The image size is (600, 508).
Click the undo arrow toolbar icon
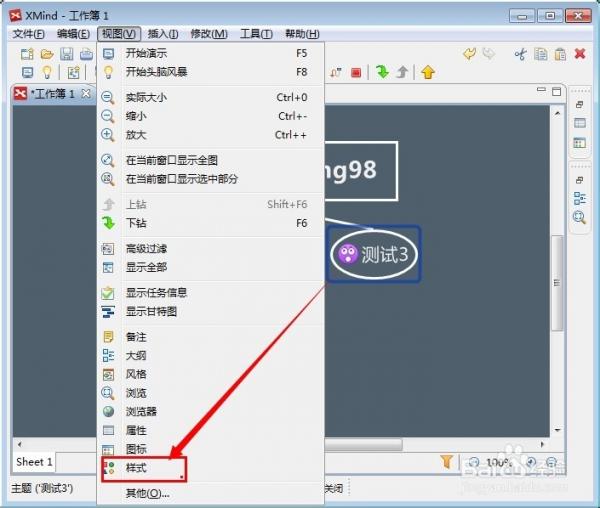[x=470, y=54]
